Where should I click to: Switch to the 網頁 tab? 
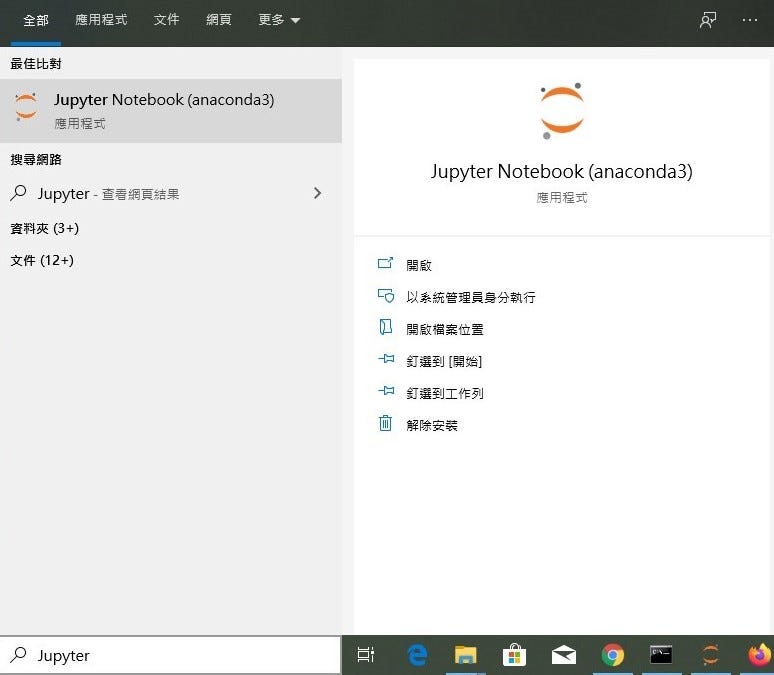click(x=219, y=20)
